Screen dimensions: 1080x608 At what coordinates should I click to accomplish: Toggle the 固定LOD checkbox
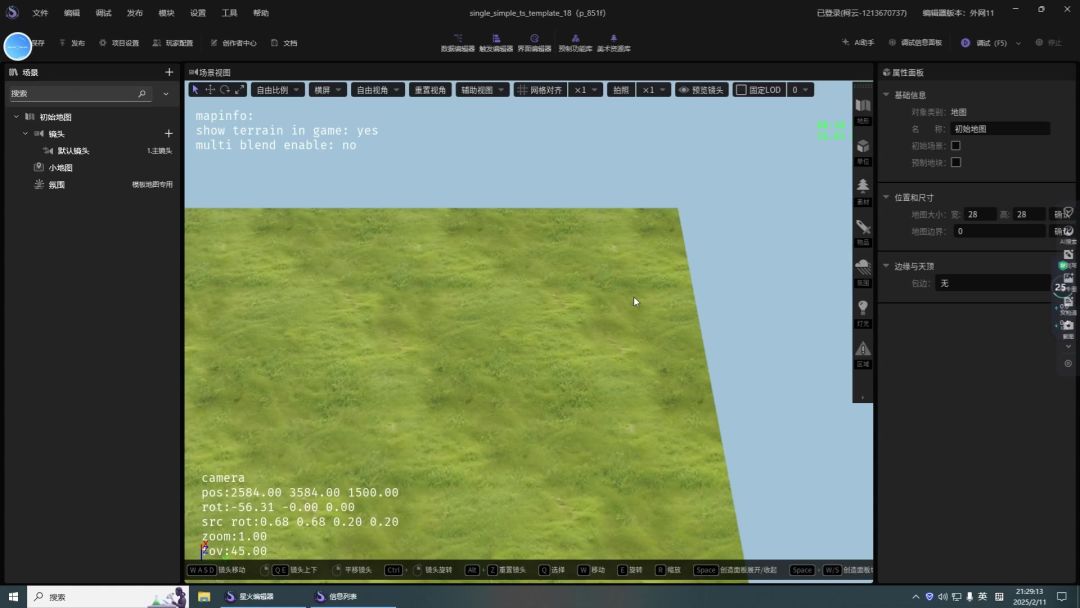[741, 90]
